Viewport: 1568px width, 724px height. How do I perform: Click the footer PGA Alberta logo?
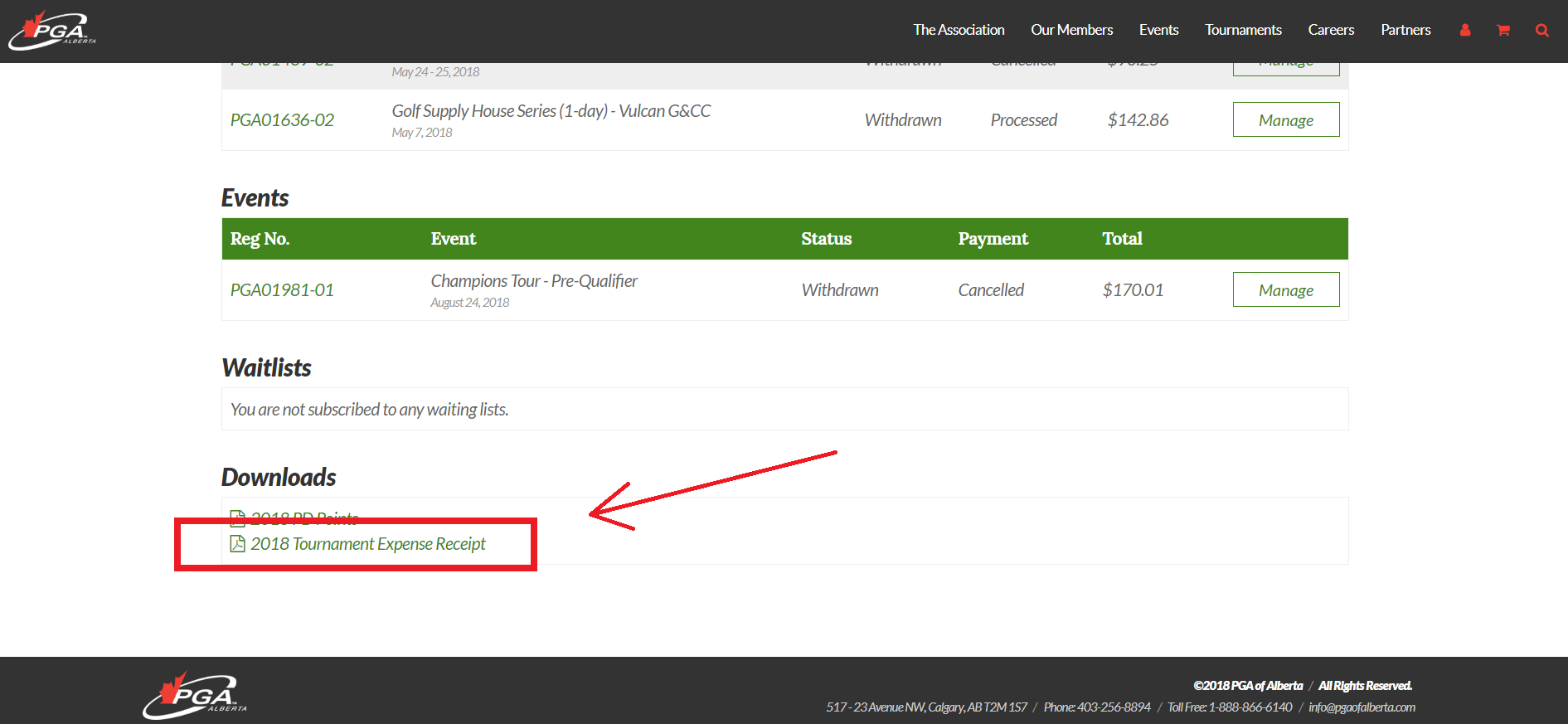195,695
